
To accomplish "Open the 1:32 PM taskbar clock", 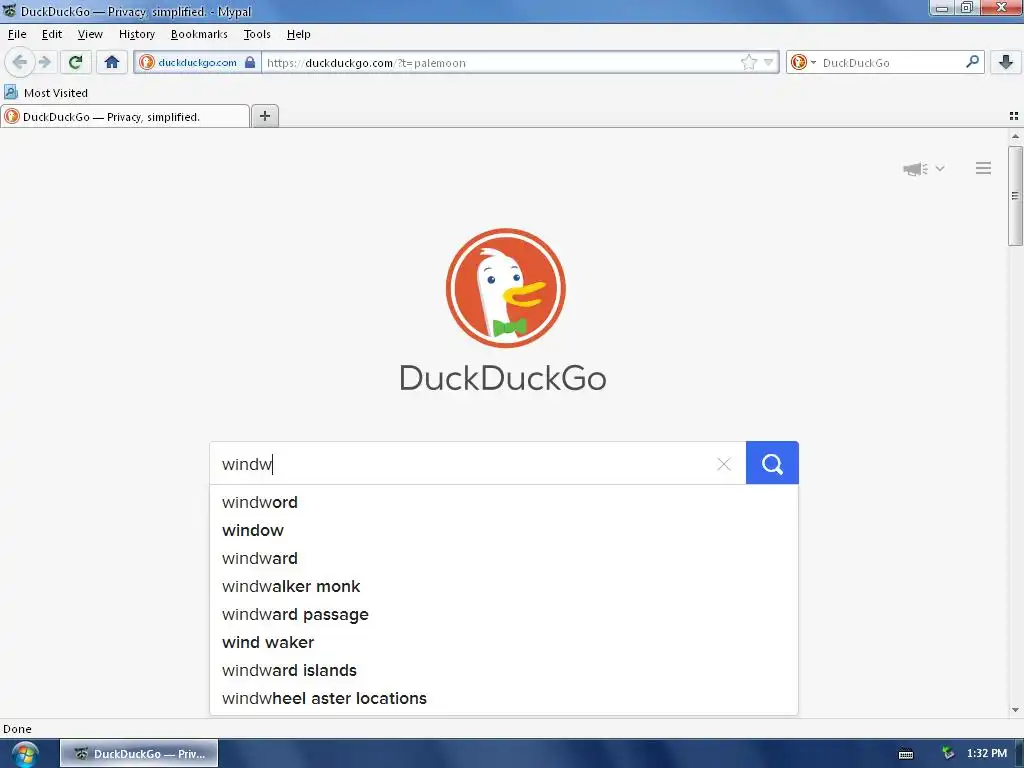I will click(987, 754).
